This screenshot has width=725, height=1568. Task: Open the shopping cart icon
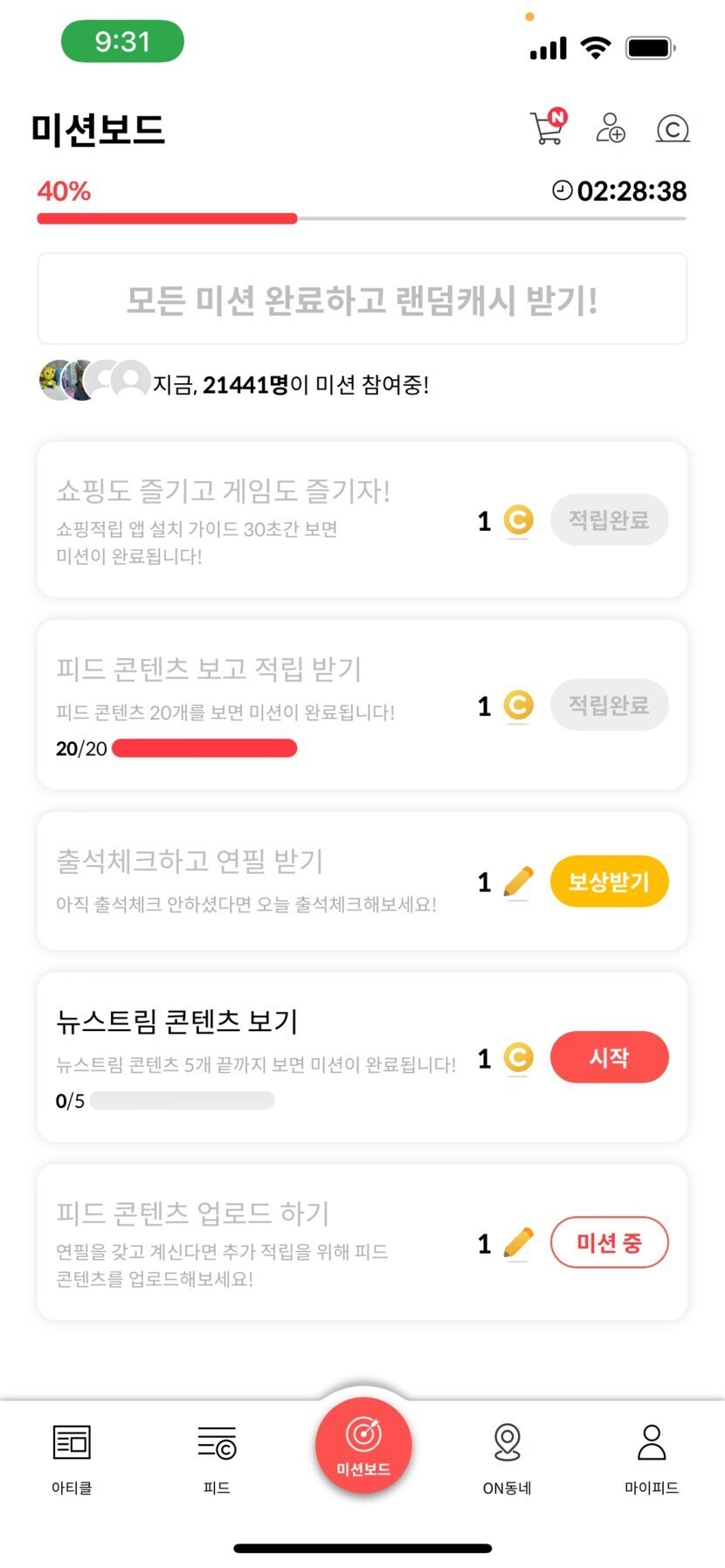click(548, 127)
